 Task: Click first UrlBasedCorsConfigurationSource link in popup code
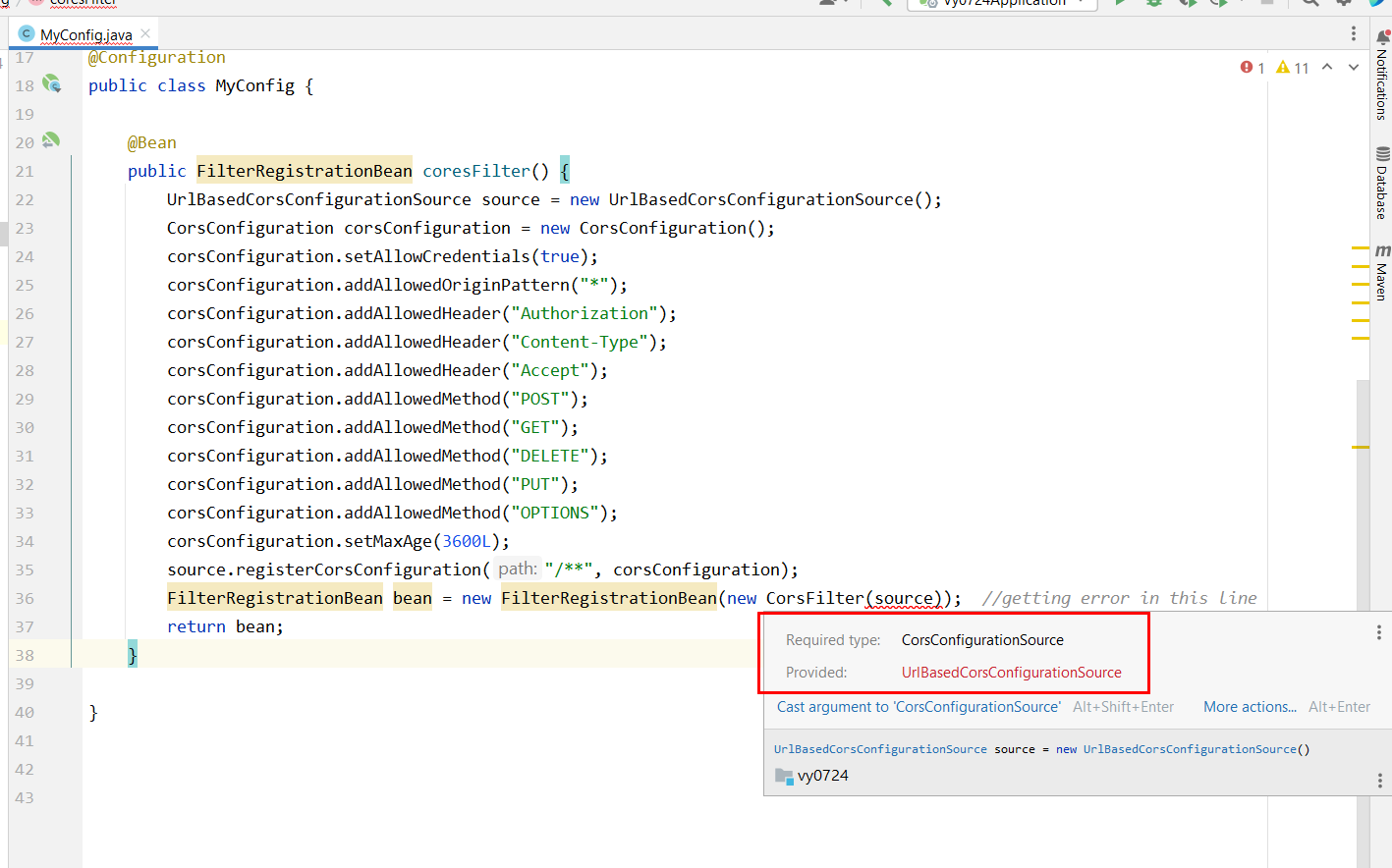click(x=880, y=749)
